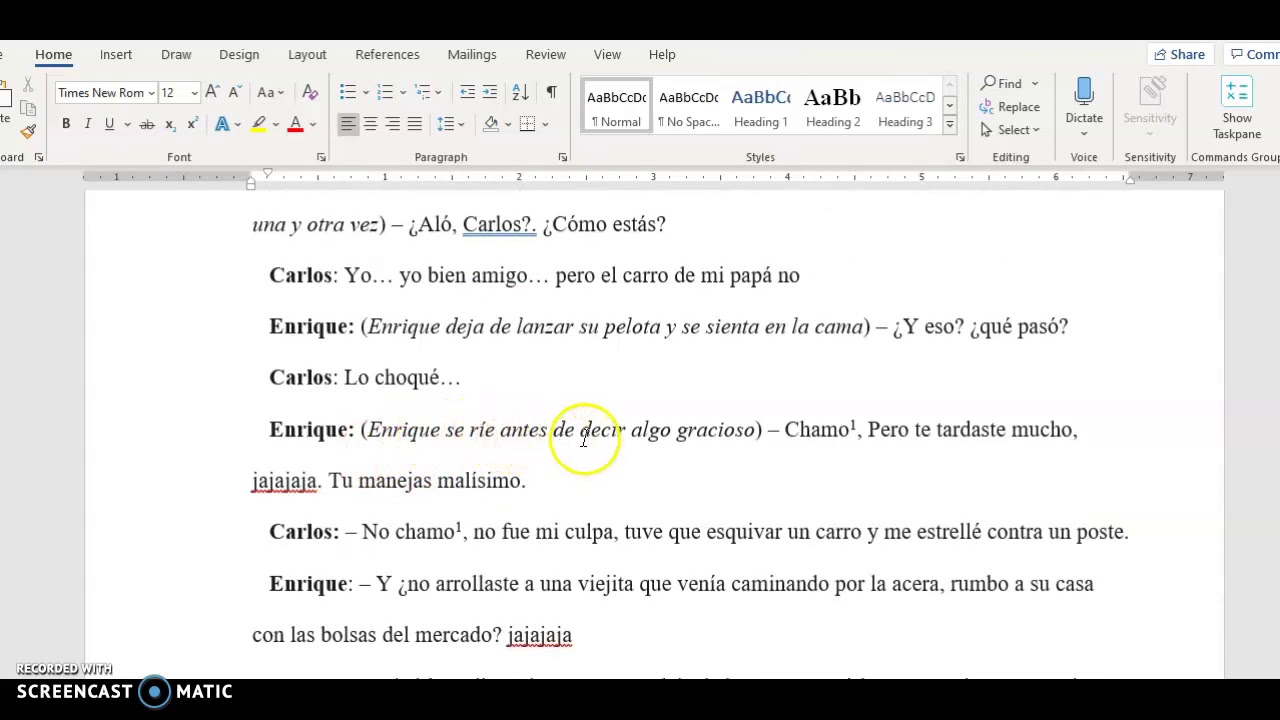1280x720 pixels.
Task: Sort text with A-Z icon
Action: pyautogui.click(x=520, y=93)
